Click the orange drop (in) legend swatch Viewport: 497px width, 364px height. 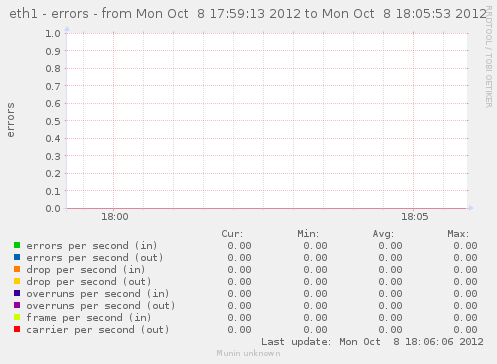pos(17,269)
